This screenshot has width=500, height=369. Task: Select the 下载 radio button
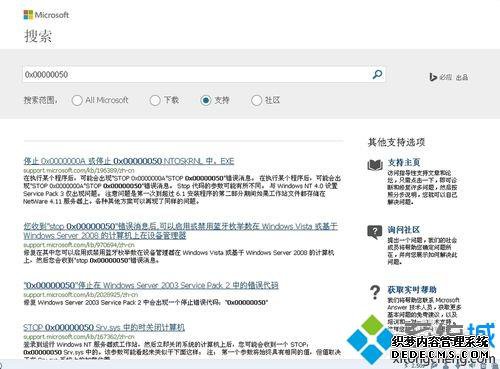point(155,100)
